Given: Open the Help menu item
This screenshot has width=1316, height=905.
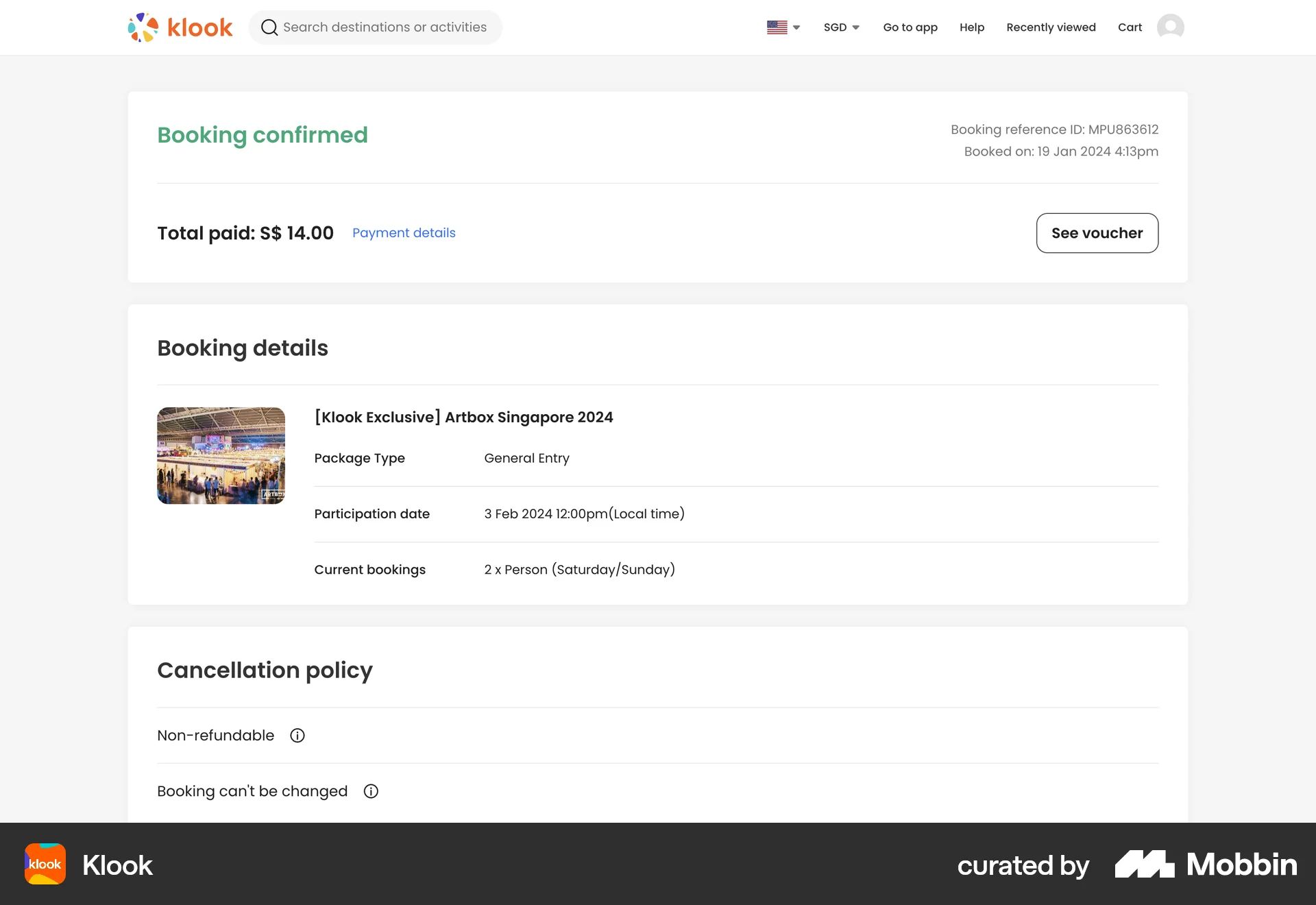Looking at the screenshot, I should click(x=972, y=27).
